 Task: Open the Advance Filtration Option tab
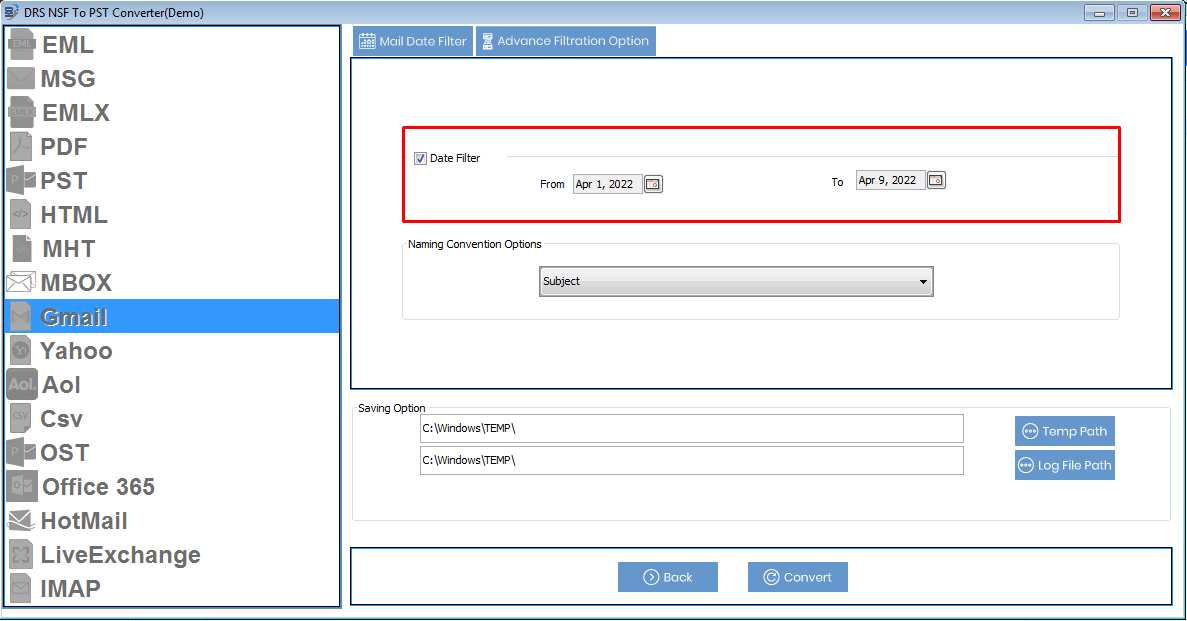tap(565, 41)
